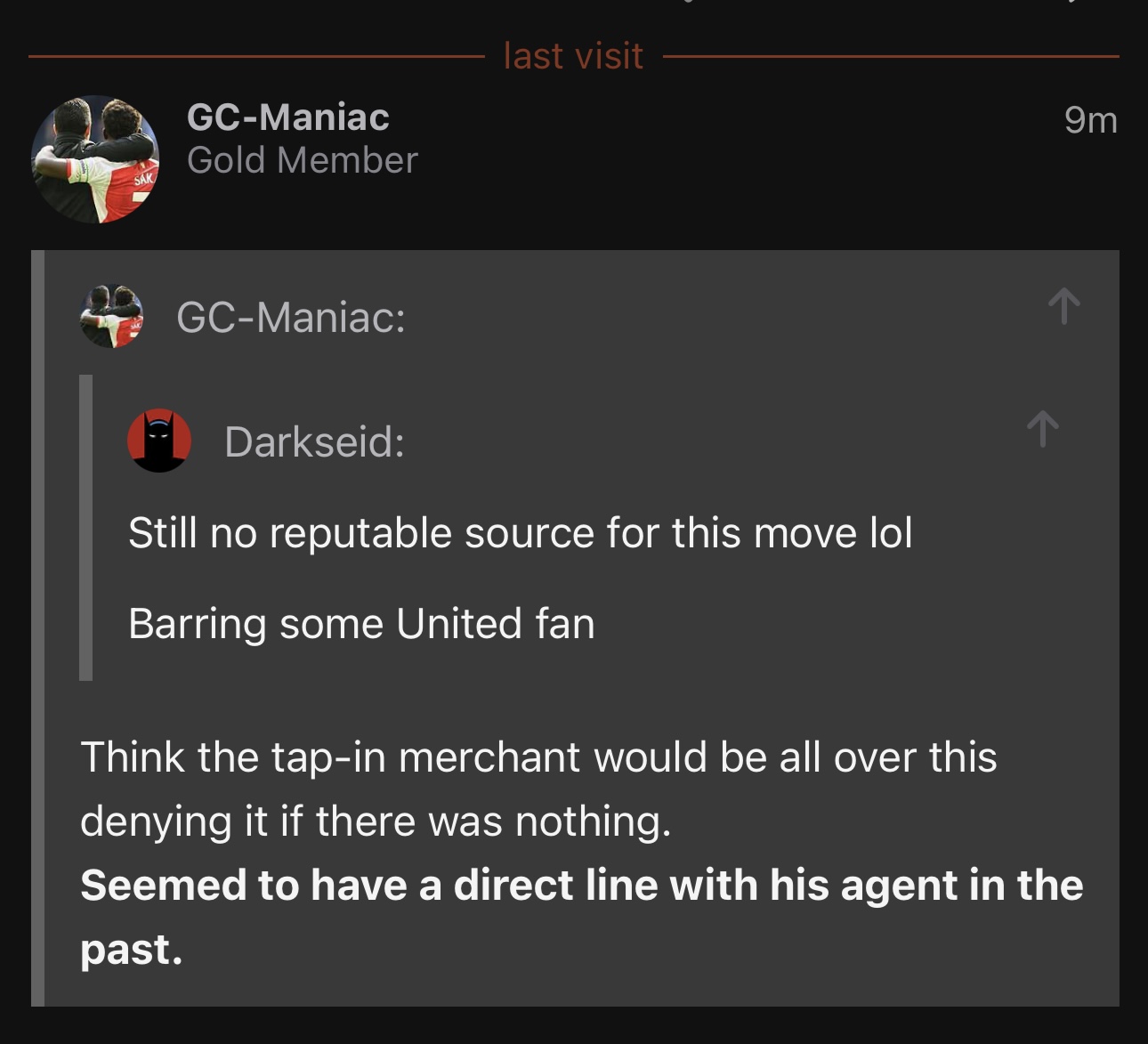Open GC-Maniac username profile link
The height and width of the screenshot is (1044, 1148).
287,117
